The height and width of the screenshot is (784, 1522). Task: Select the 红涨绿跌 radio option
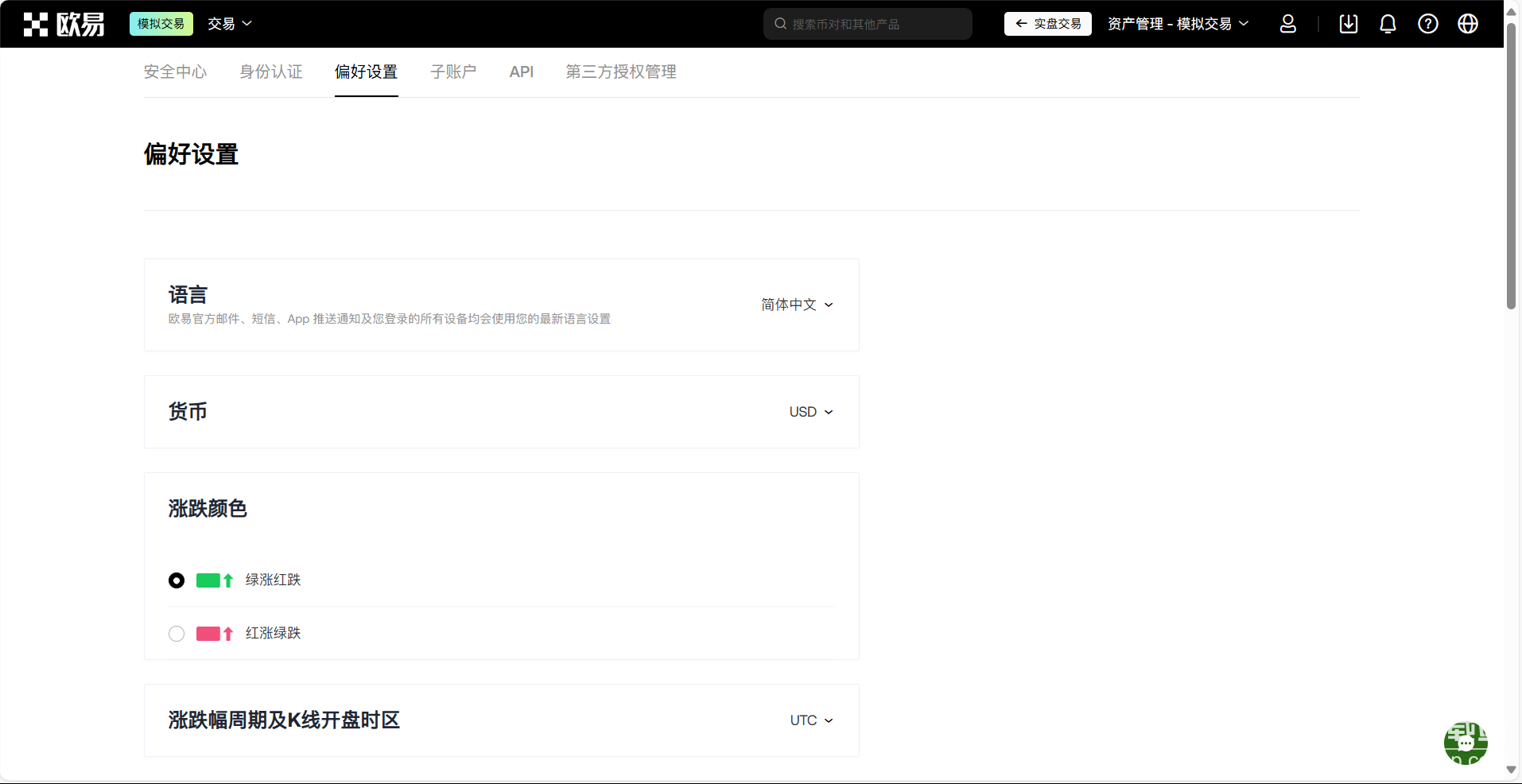point(177,634)
